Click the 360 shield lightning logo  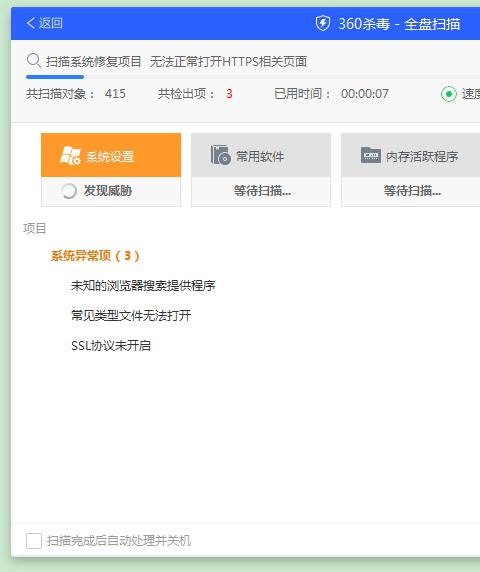[x=322, y=23]
